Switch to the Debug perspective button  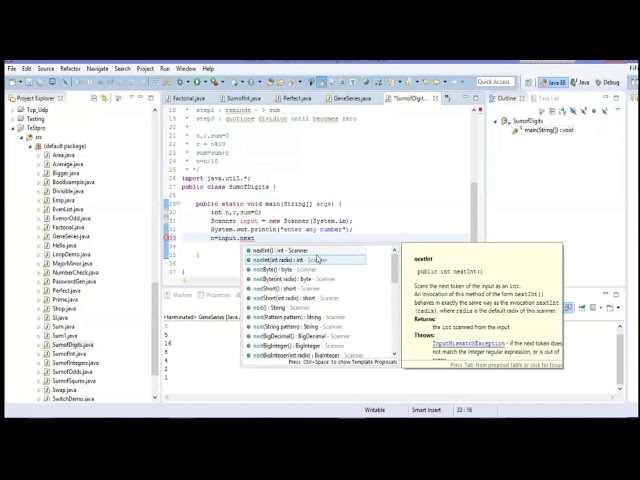click(x=607, y=82)
